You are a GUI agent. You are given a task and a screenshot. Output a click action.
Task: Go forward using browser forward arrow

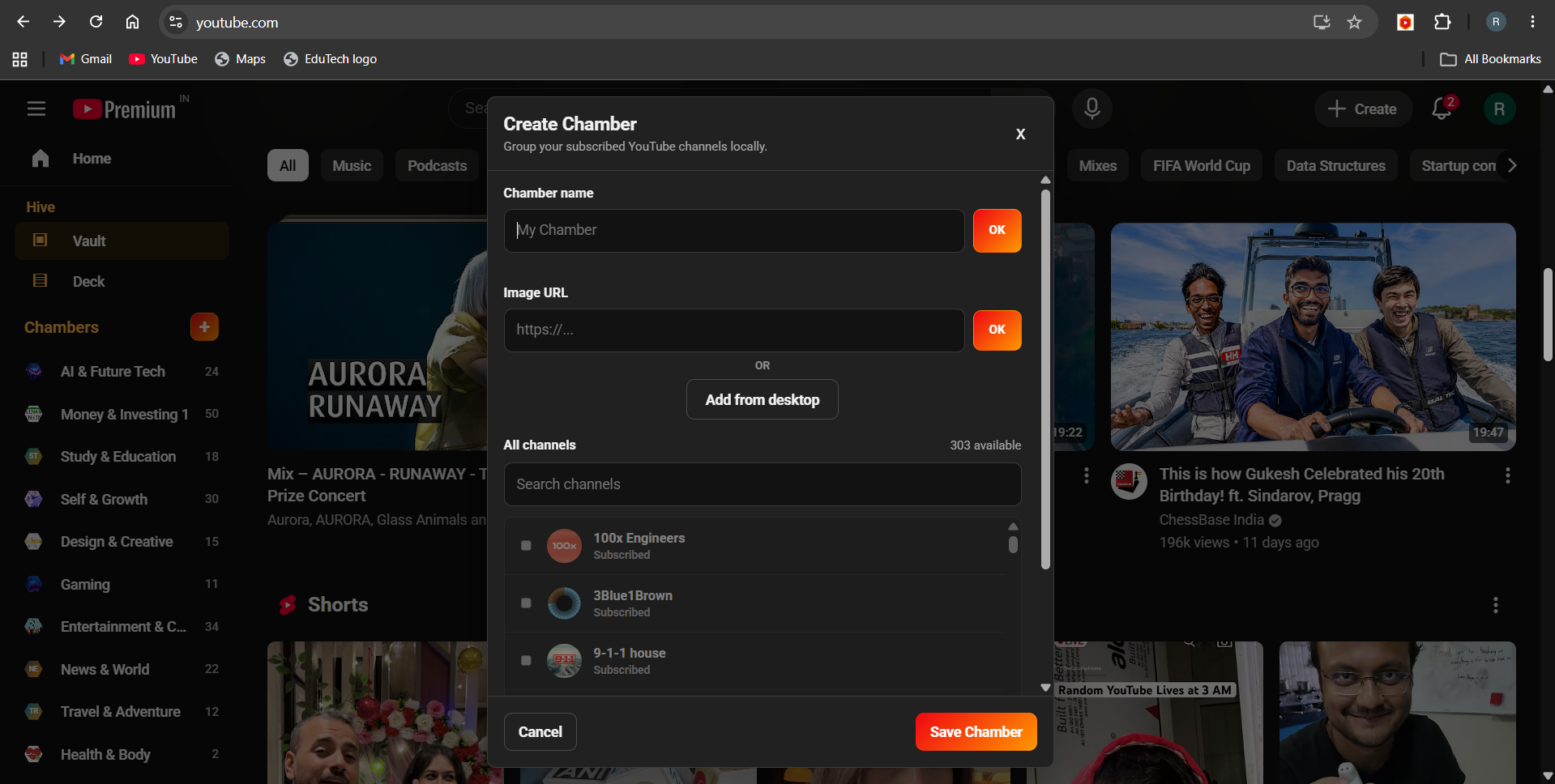[59, 22]
